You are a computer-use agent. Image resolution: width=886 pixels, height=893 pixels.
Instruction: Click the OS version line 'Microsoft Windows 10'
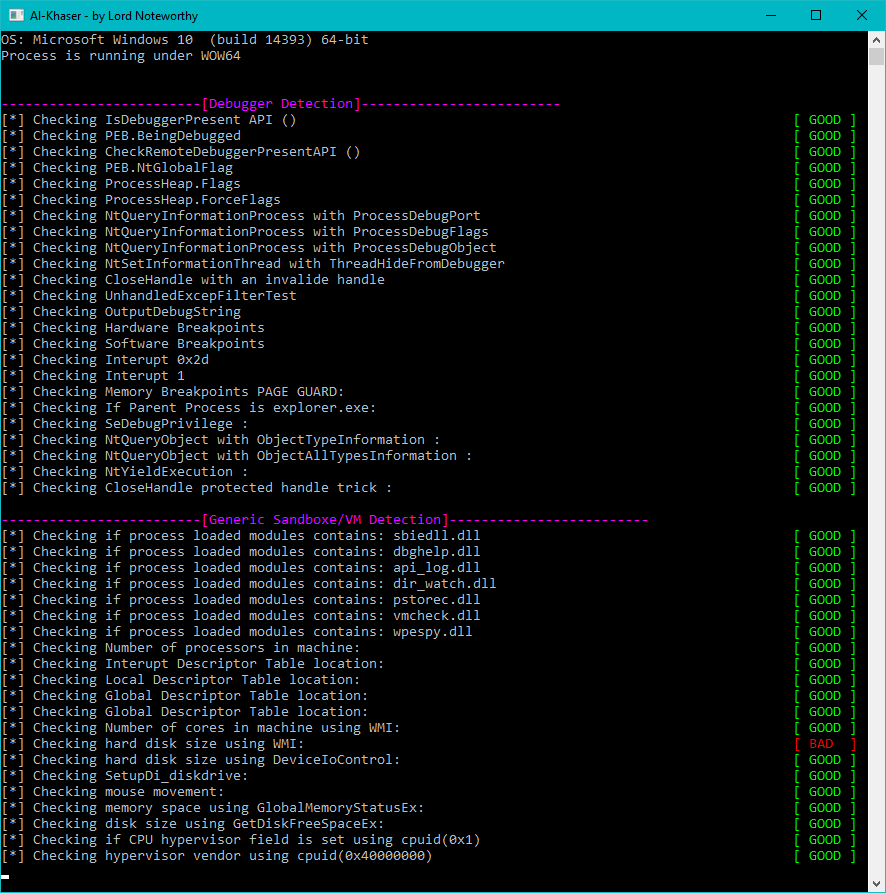click(185, 39)
